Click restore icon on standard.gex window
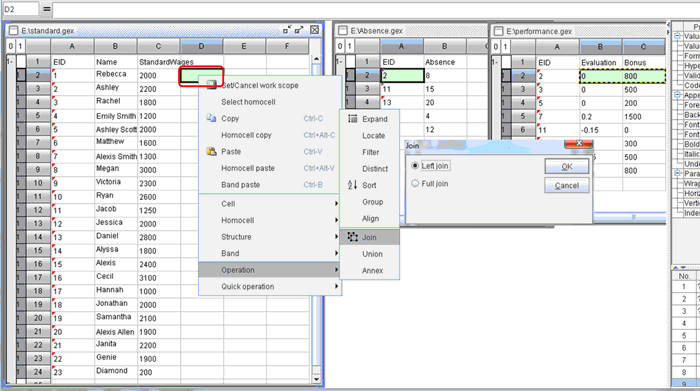700x391 pixels. click(x=287, y=30)
